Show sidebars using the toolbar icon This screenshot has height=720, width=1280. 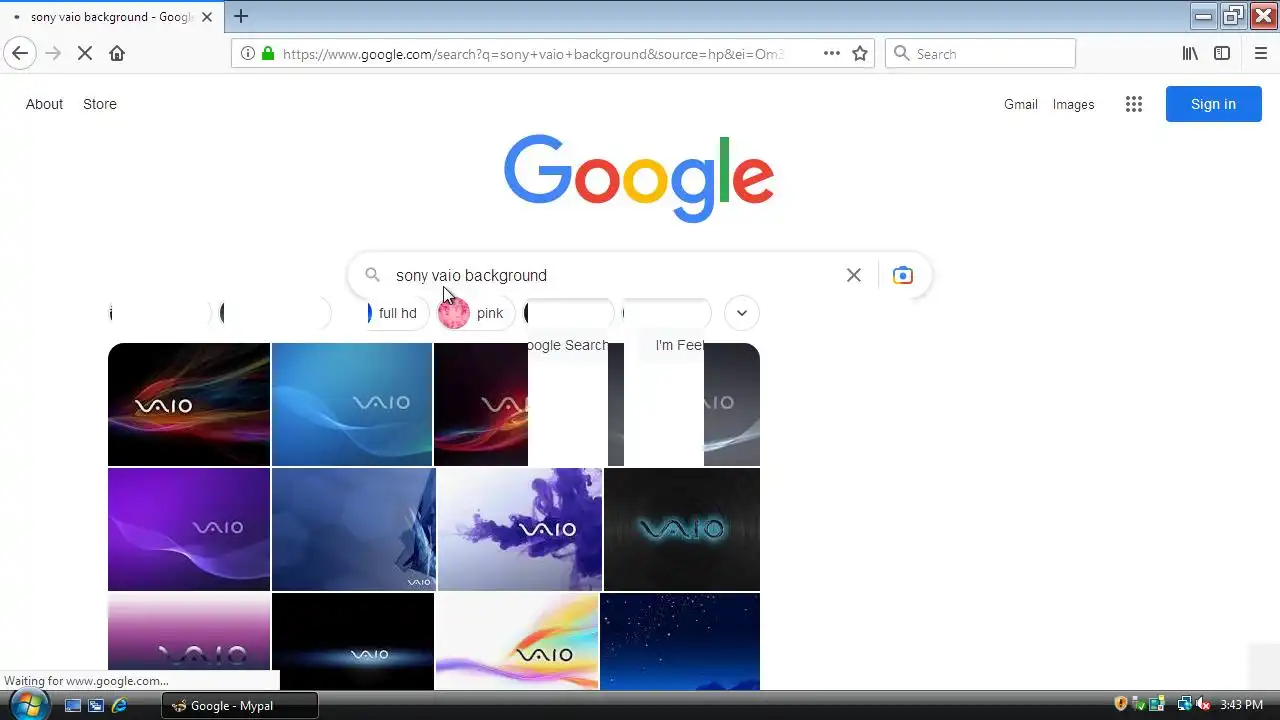[1222, 54]
